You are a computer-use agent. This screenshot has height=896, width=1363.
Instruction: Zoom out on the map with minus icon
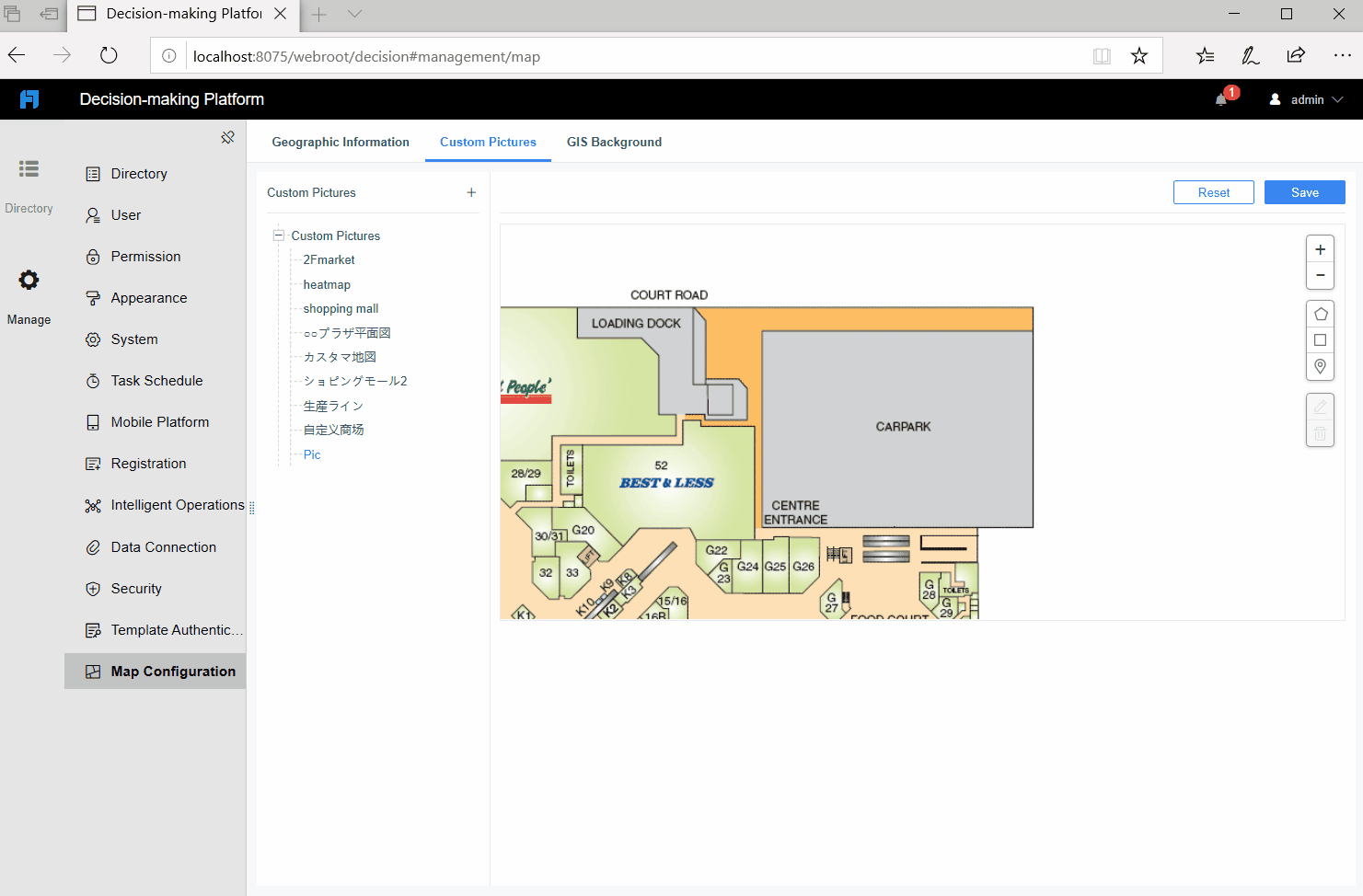point(1320,275)
